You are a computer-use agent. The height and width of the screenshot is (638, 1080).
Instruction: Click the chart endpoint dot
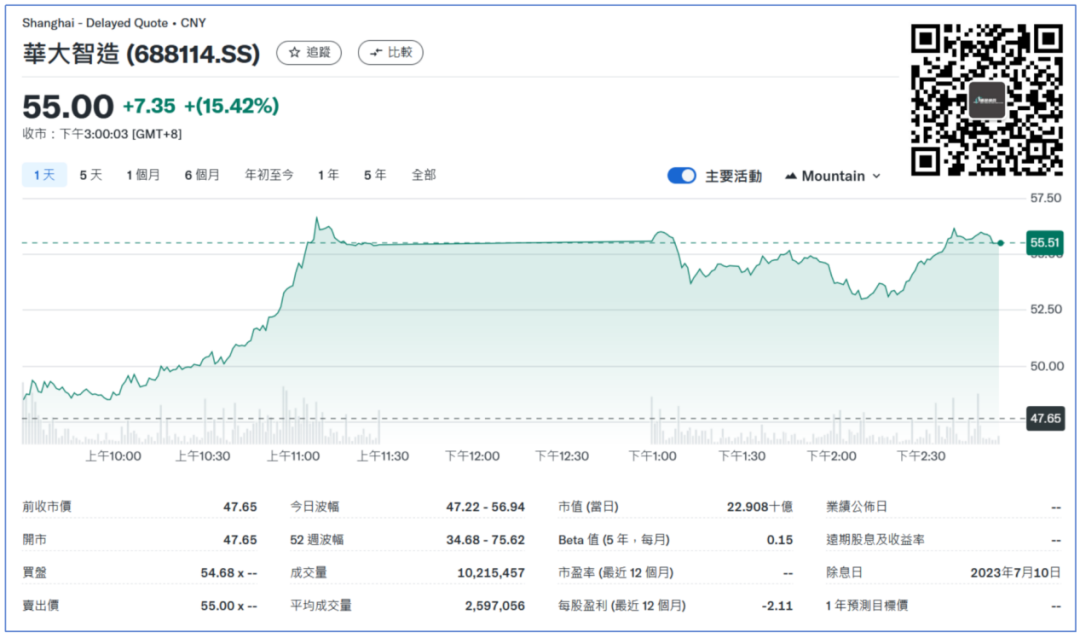point(1000,242)
